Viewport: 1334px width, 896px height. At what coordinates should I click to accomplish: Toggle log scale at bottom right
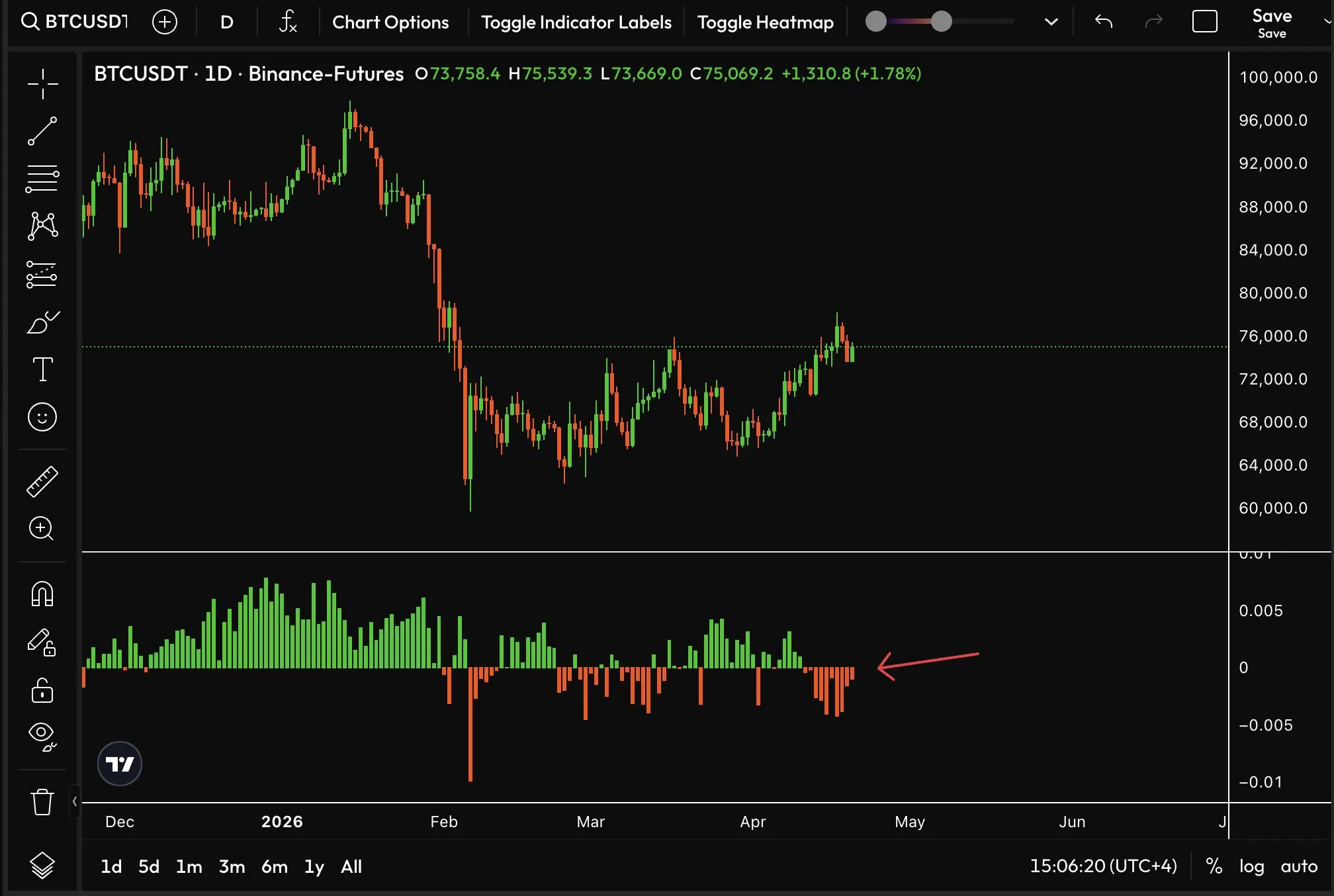pyautogui.click(x=1251, y=866)
